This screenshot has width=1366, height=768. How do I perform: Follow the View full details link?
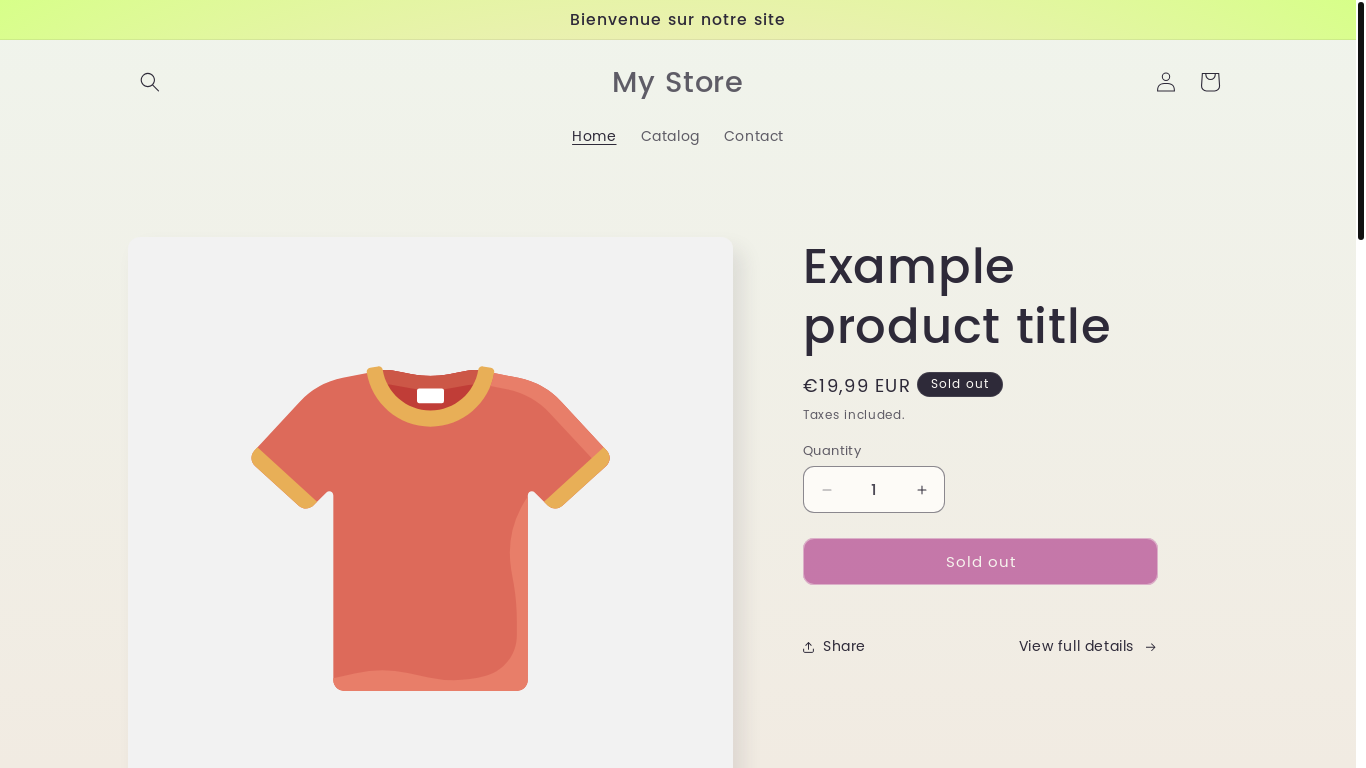click(1088, 646)
